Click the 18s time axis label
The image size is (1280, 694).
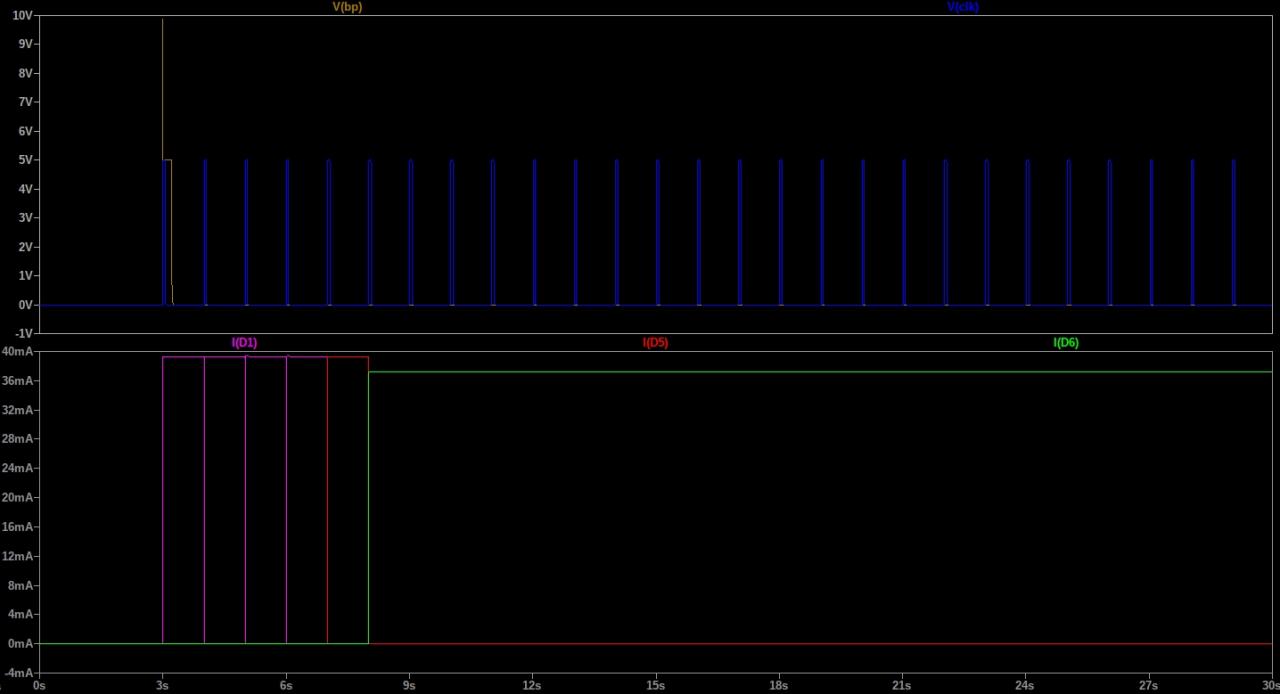[778, 686]
